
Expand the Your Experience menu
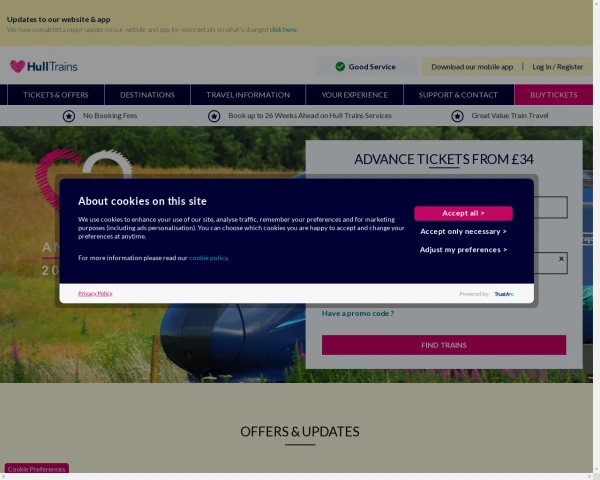(354, 95)
